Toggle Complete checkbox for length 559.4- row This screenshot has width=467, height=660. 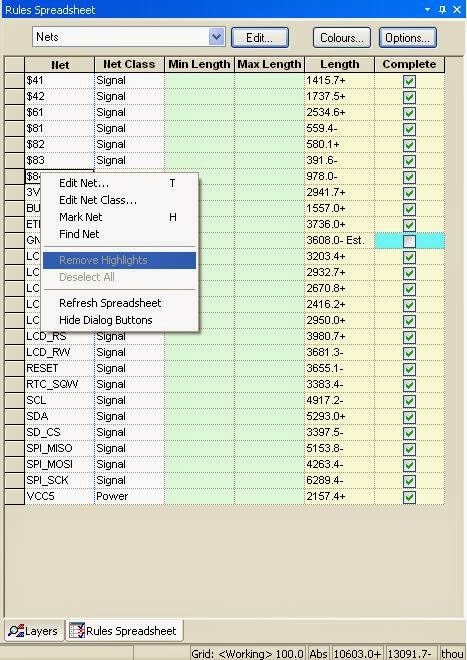click(409, 129)
